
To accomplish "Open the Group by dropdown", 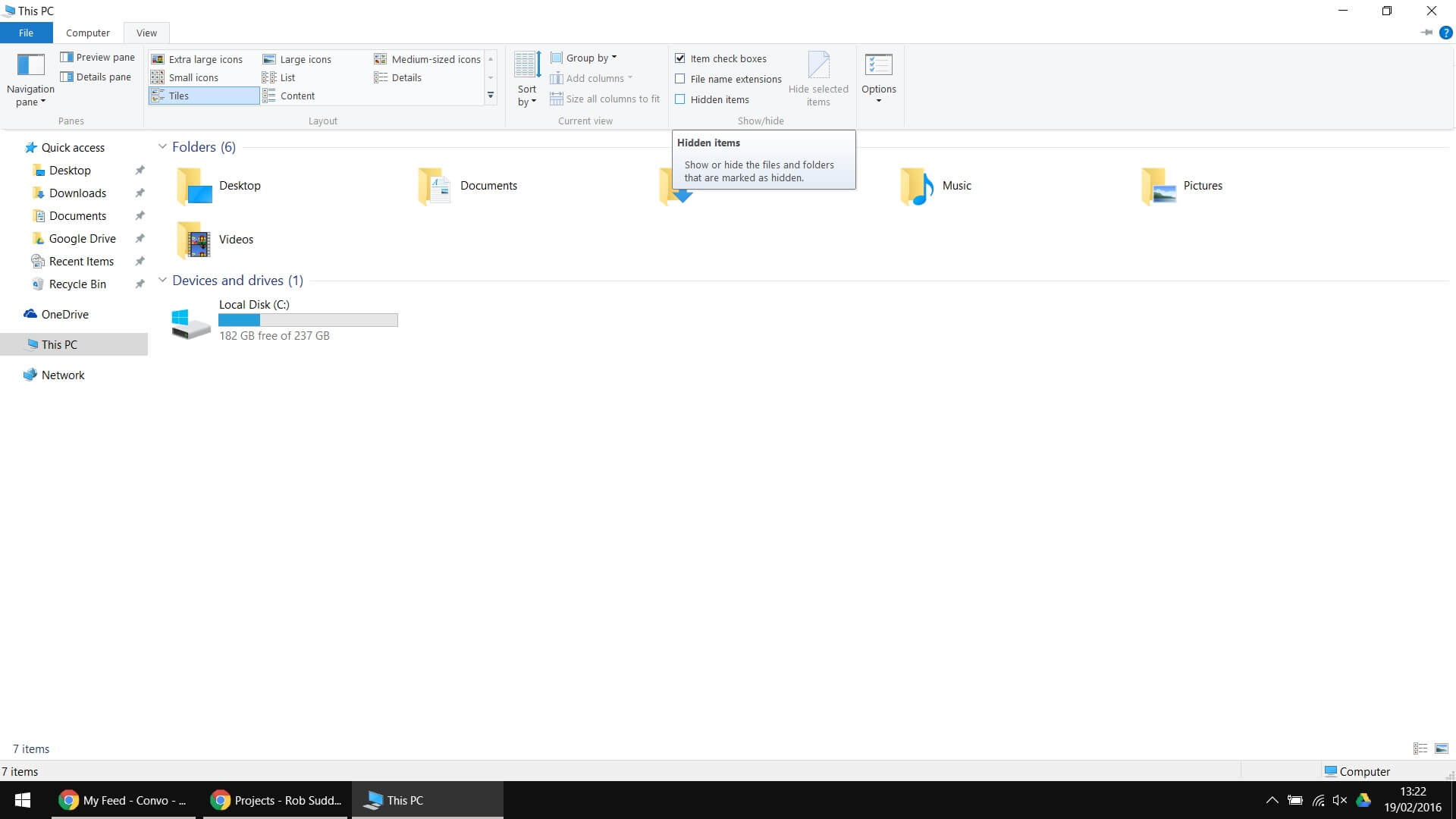I will click(x=584, y=58).
